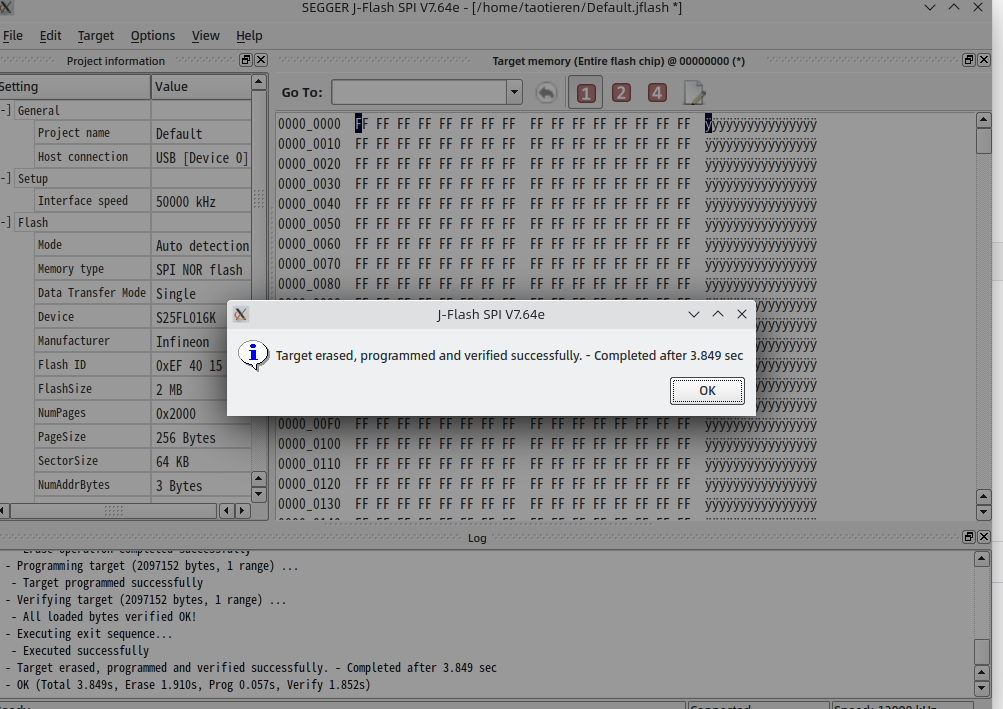This screenshot has width=1003, height=709.
Task: Click the Setting column header
Action: click(74, 87)
